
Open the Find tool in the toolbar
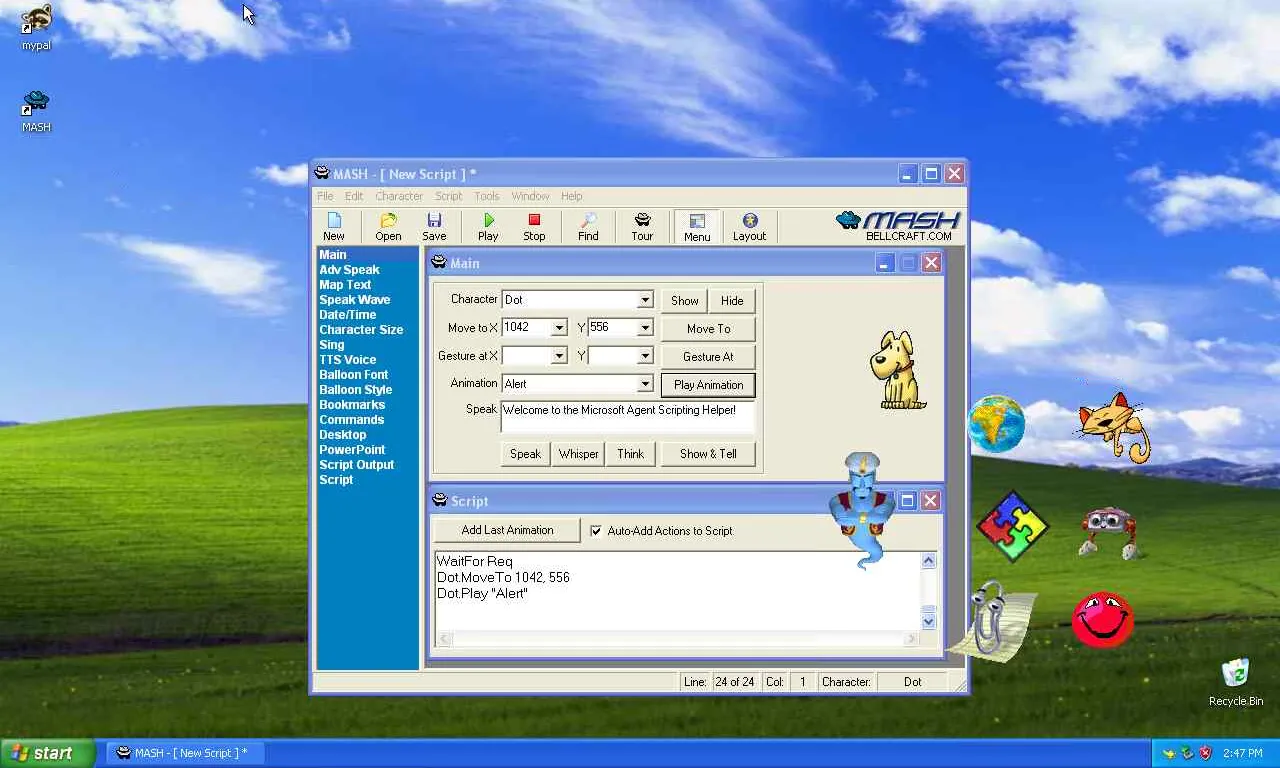point(588,227)
